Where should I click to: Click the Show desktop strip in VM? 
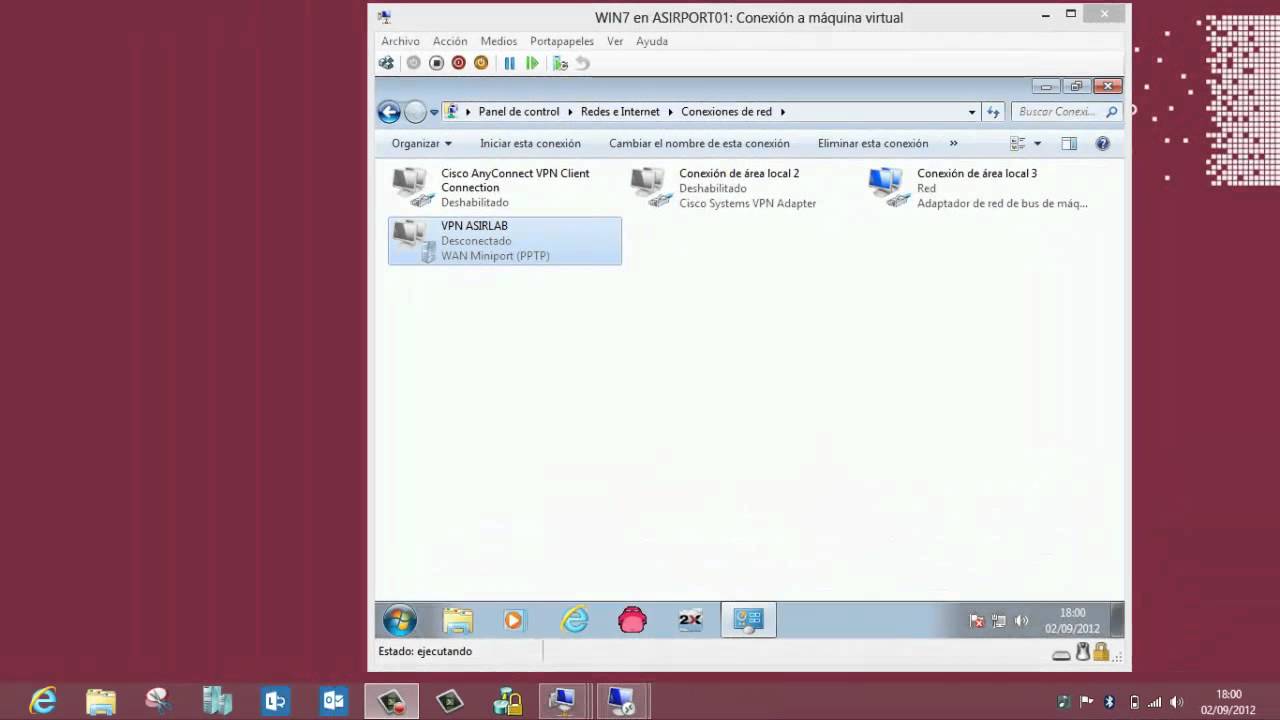[1119, 620]
